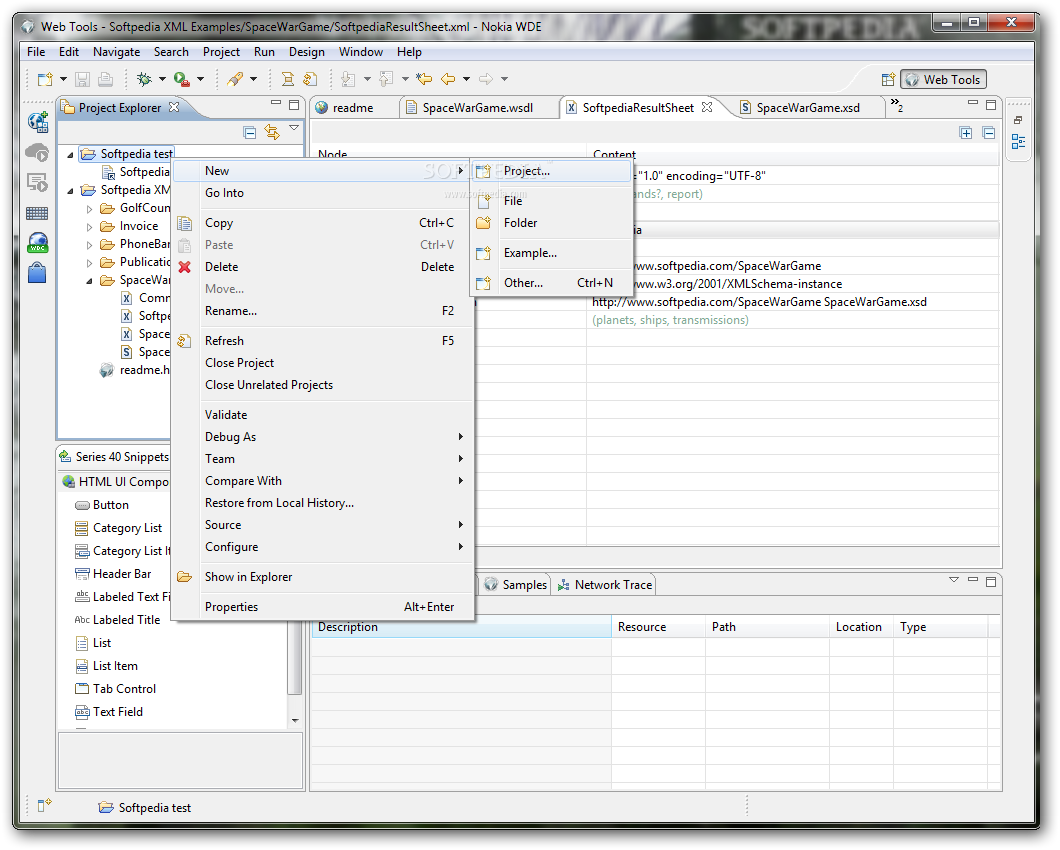Image resolution: width=1060 pixels, height=850 pixels.
Task: Select Example... in New submenu
Action: [x=550, y=253]
